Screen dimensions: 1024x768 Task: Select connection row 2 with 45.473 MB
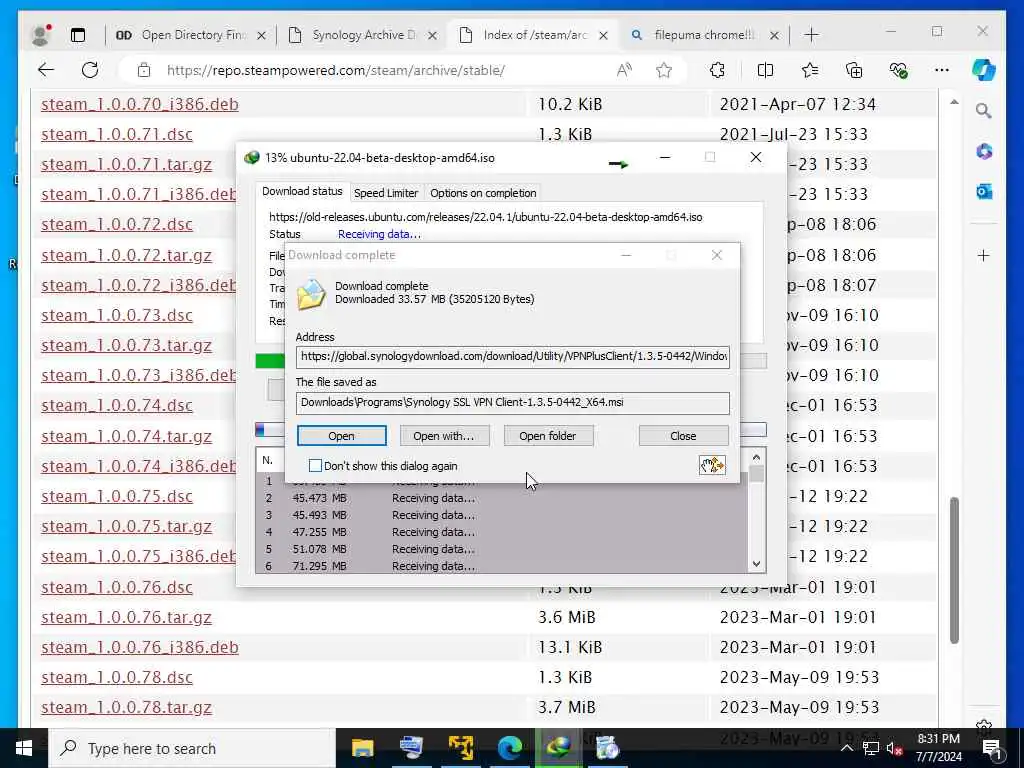pos(502,498)
